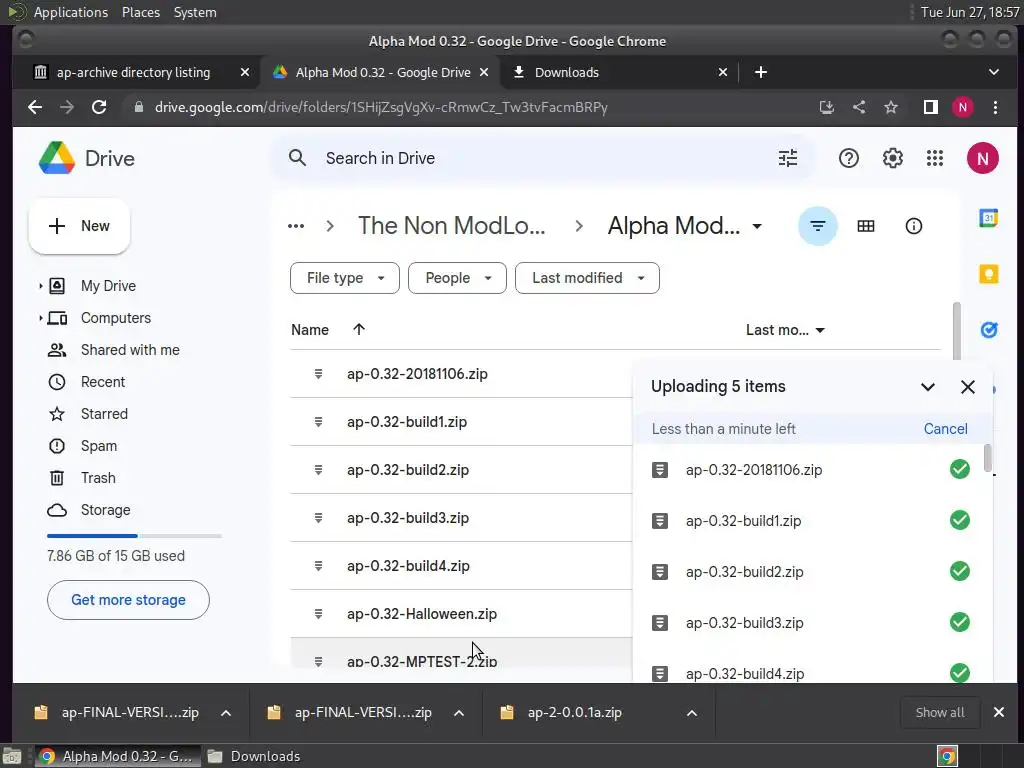Open the Last modified filter dropdown
This screenshot has height=768, width=1024.
tap(587, 278)
